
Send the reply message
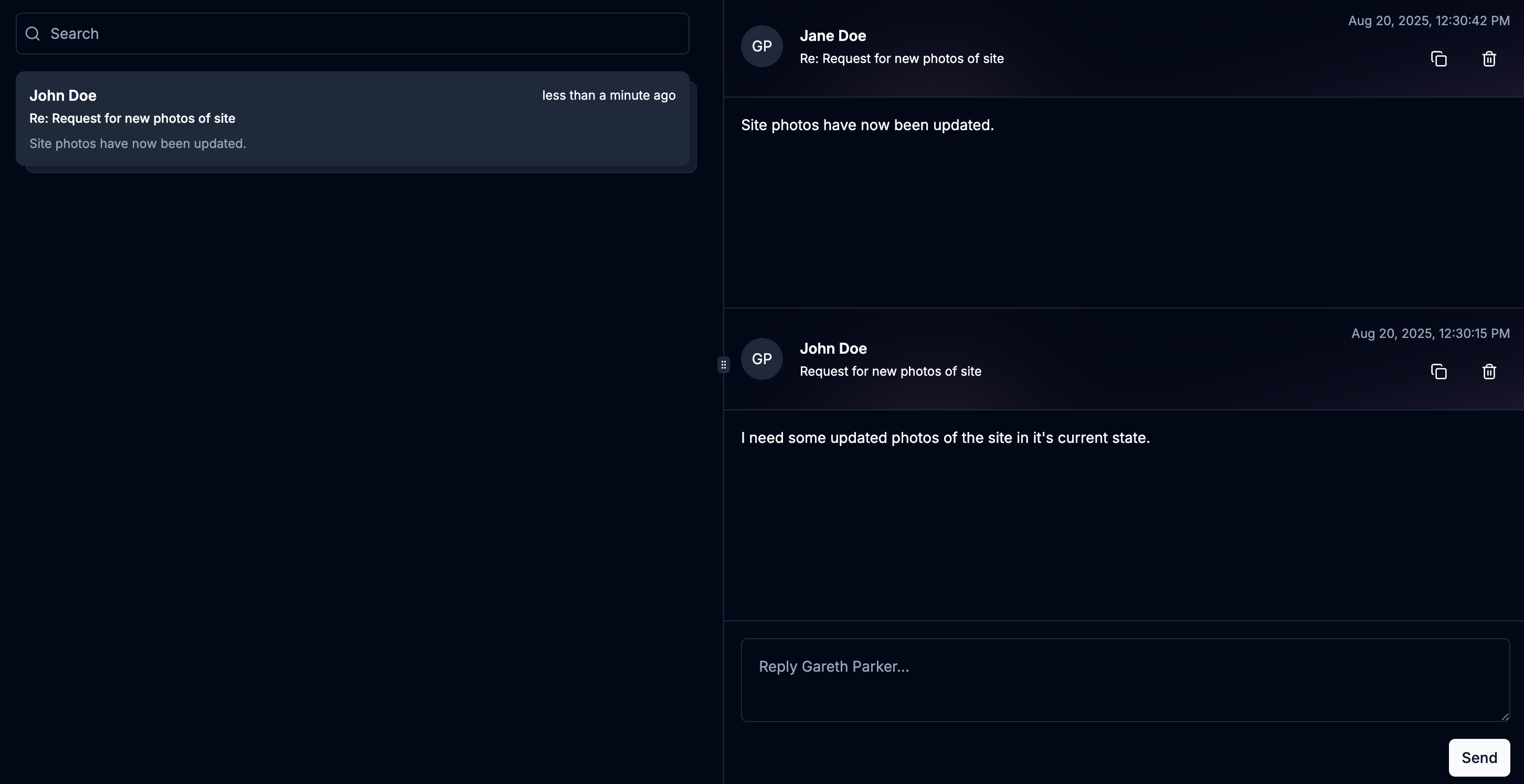pyautogui.click(x=1479, y=757)
